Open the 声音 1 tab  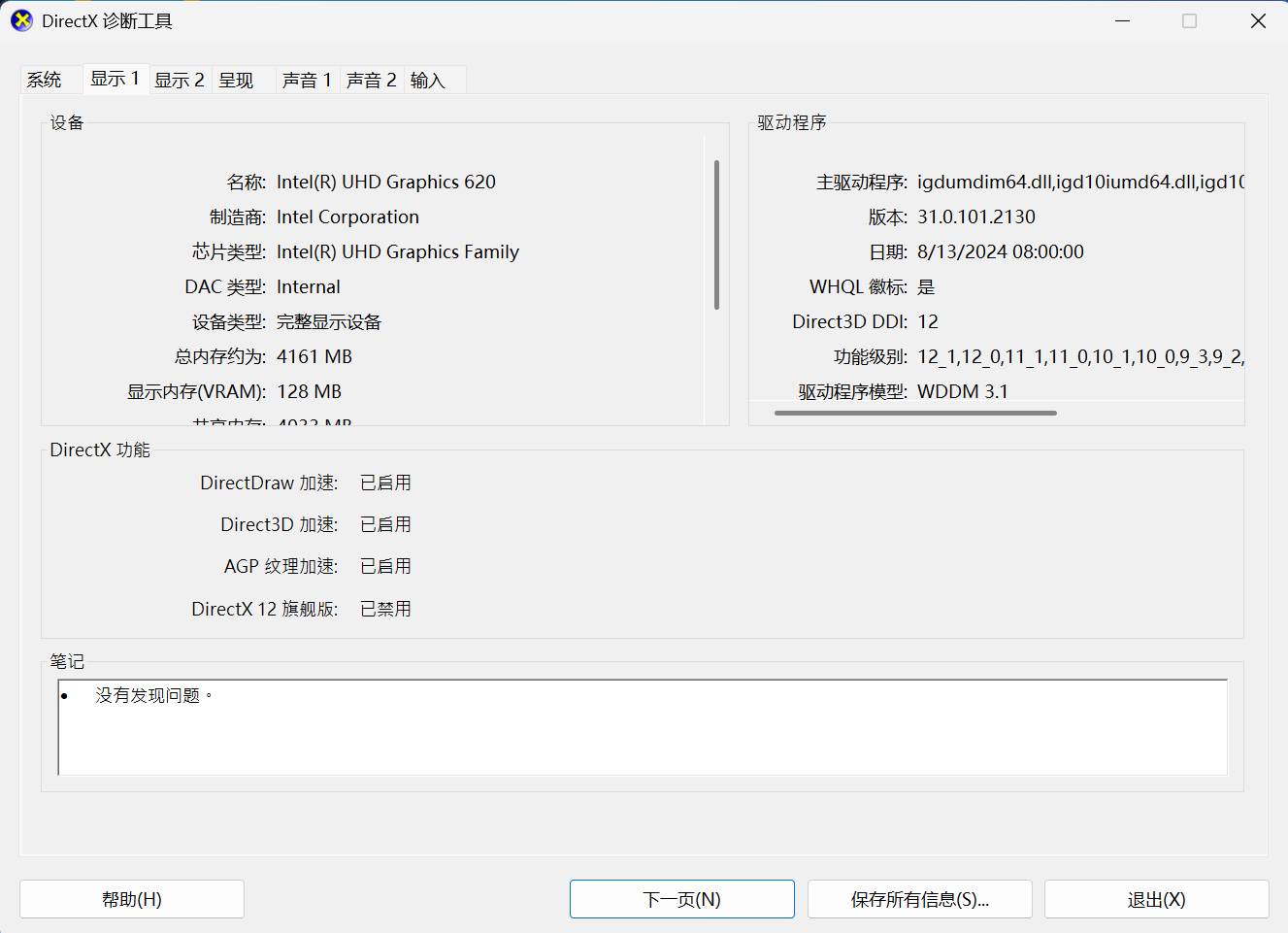(x=307, y=80)
